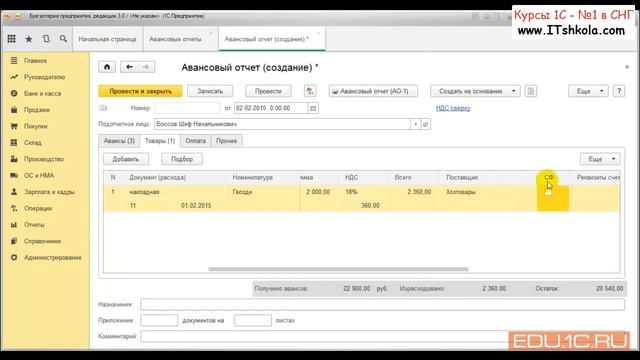Select the Гвозди nomenclature cell
This screenshot has width=640, height=360.
[262, 192]
